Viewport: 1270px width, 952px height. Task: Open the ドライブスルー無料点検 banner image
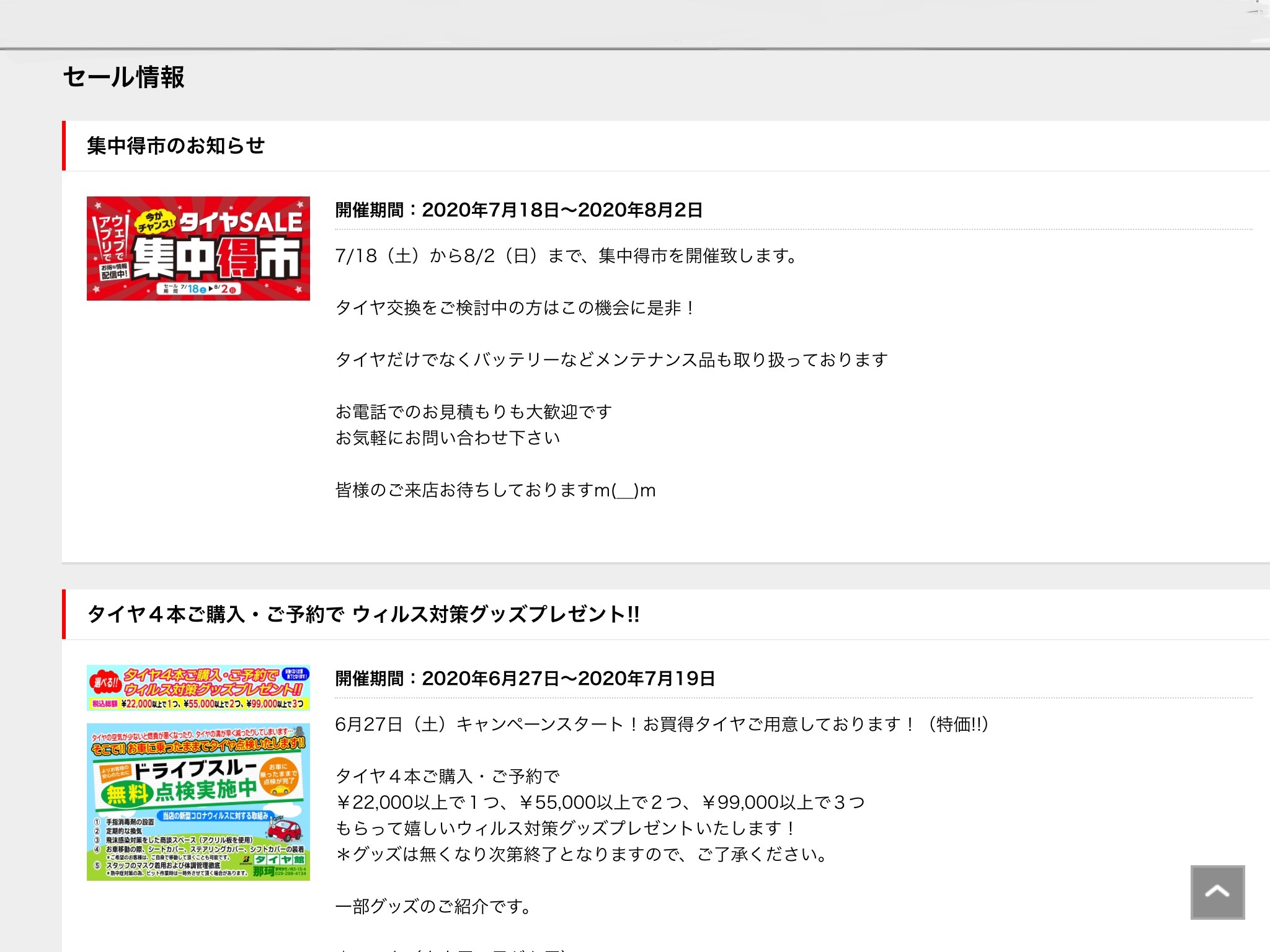pos(198,801)
